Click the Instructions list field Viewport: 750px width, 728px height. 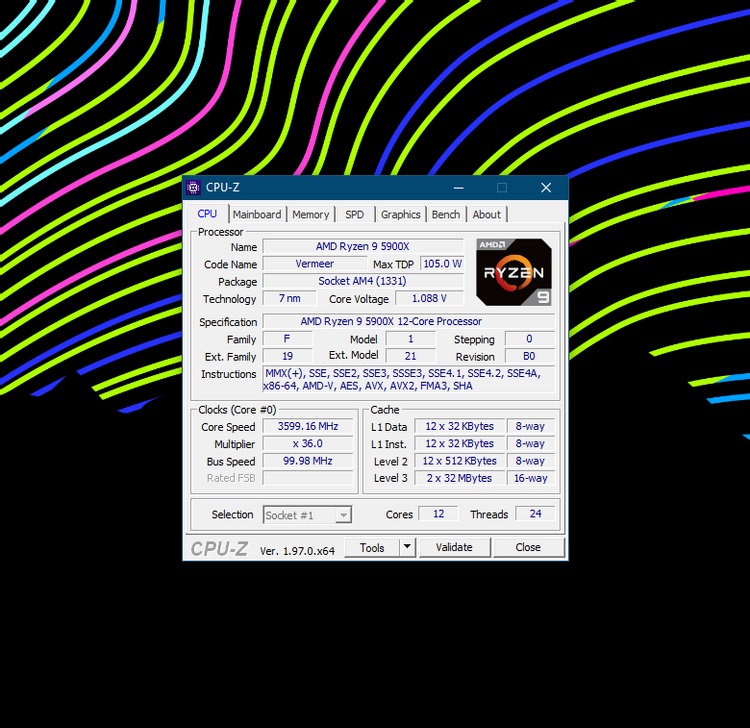pyautogui.click(x=408, y=379)
